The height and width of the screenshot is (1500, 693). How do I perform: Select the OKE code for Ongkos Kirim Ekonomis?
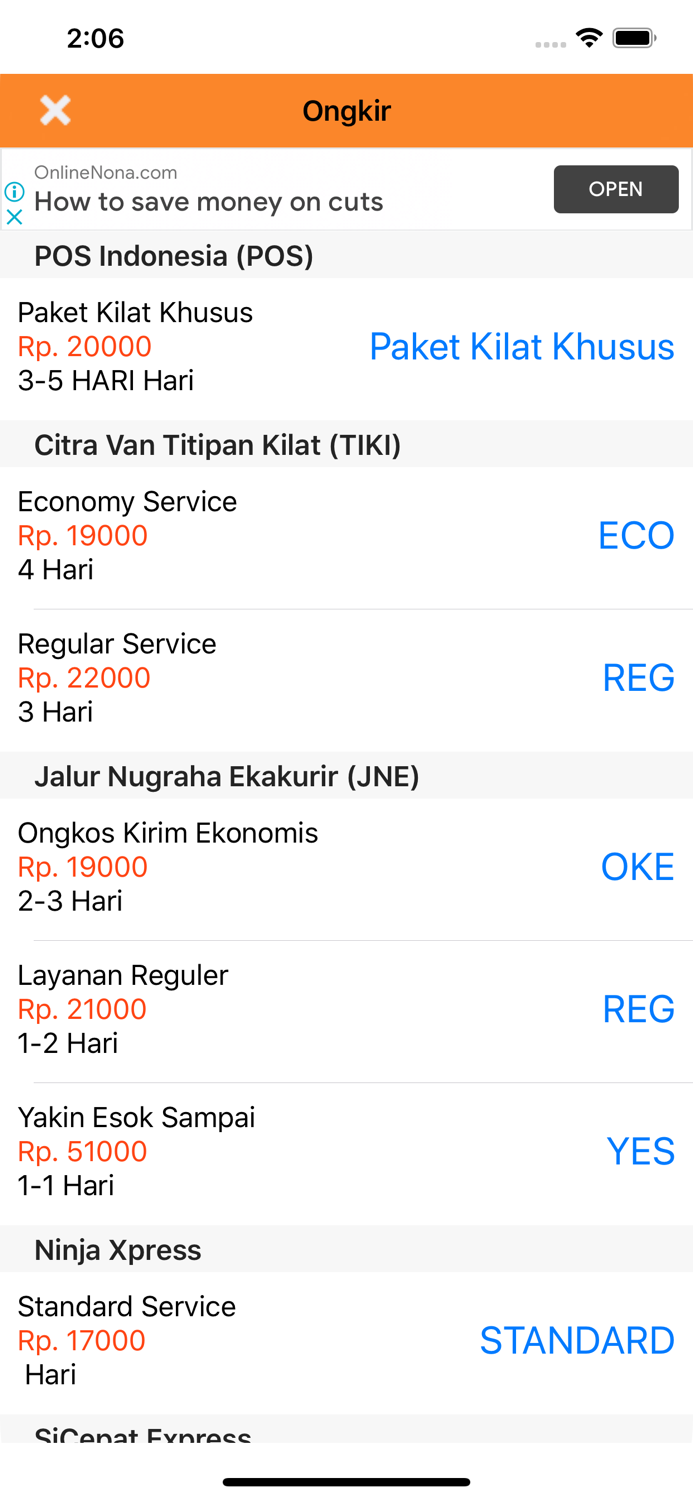[x=637, y=867]
